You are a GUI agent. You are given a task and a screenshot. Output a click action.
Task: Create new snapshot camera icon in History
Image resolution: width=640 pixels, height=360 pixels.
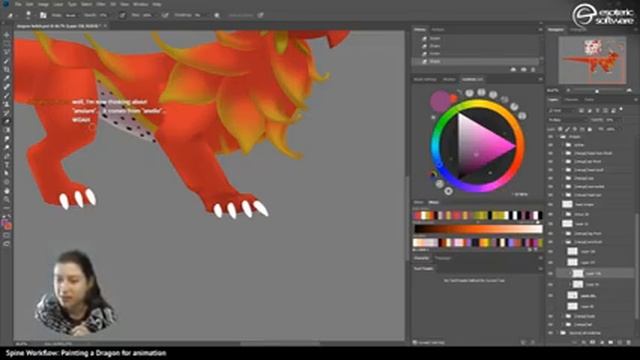point(524,70)
